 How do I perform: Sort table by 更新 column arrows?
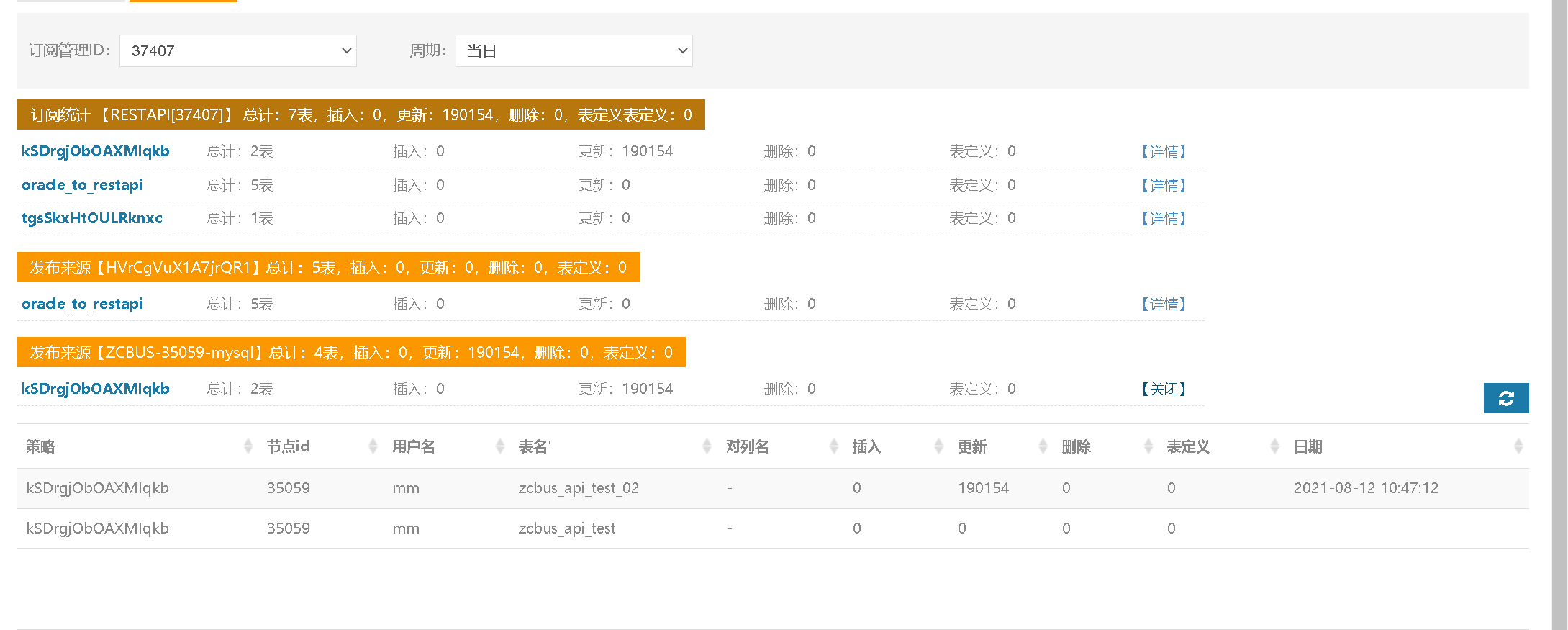coord(1043,446)
